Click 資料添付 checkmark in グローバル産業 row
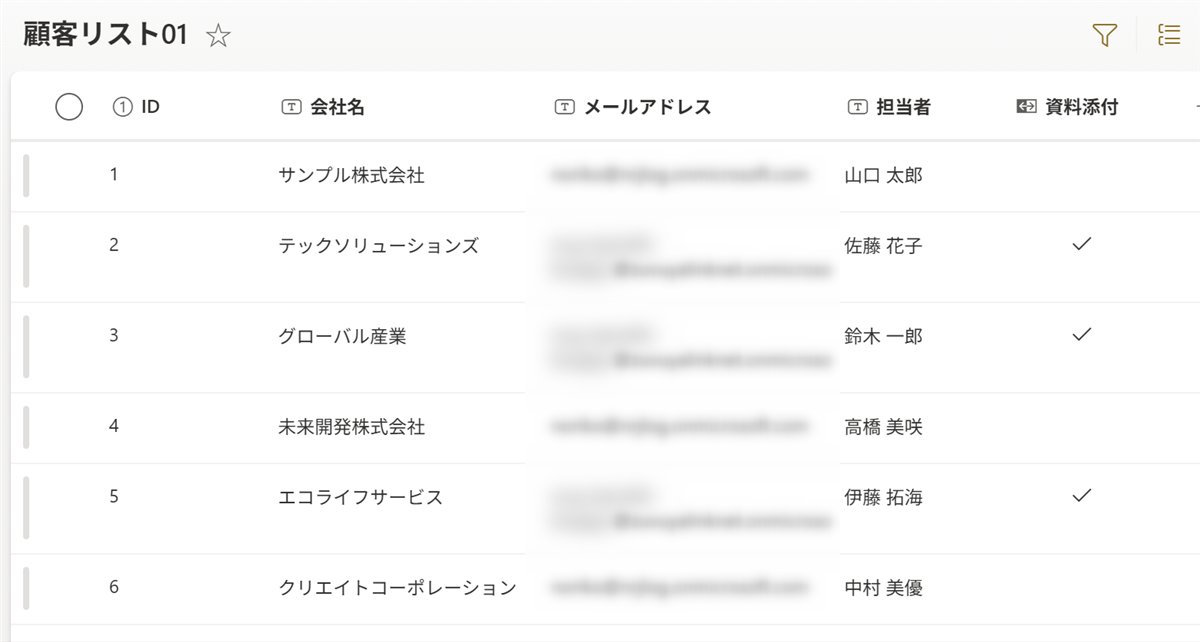 [1080, 334]
